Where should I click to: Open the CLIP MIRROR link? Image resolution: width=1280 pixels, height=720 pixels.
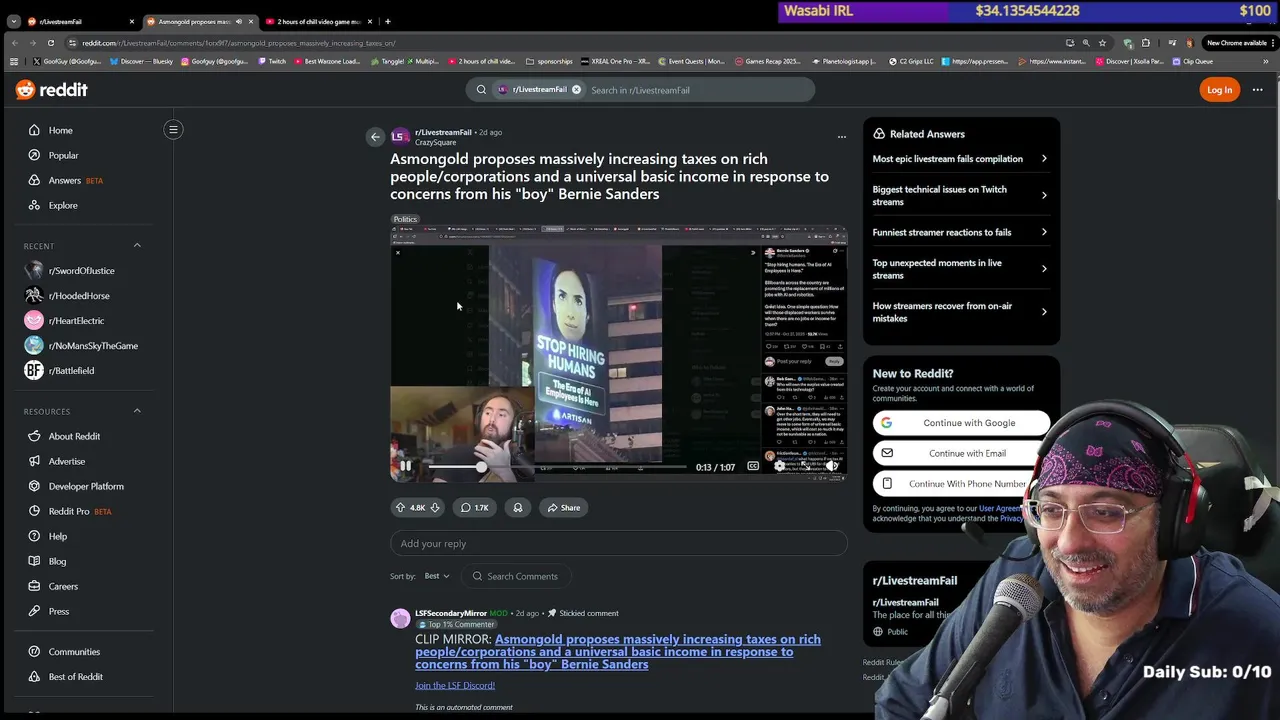click(618, 652)
